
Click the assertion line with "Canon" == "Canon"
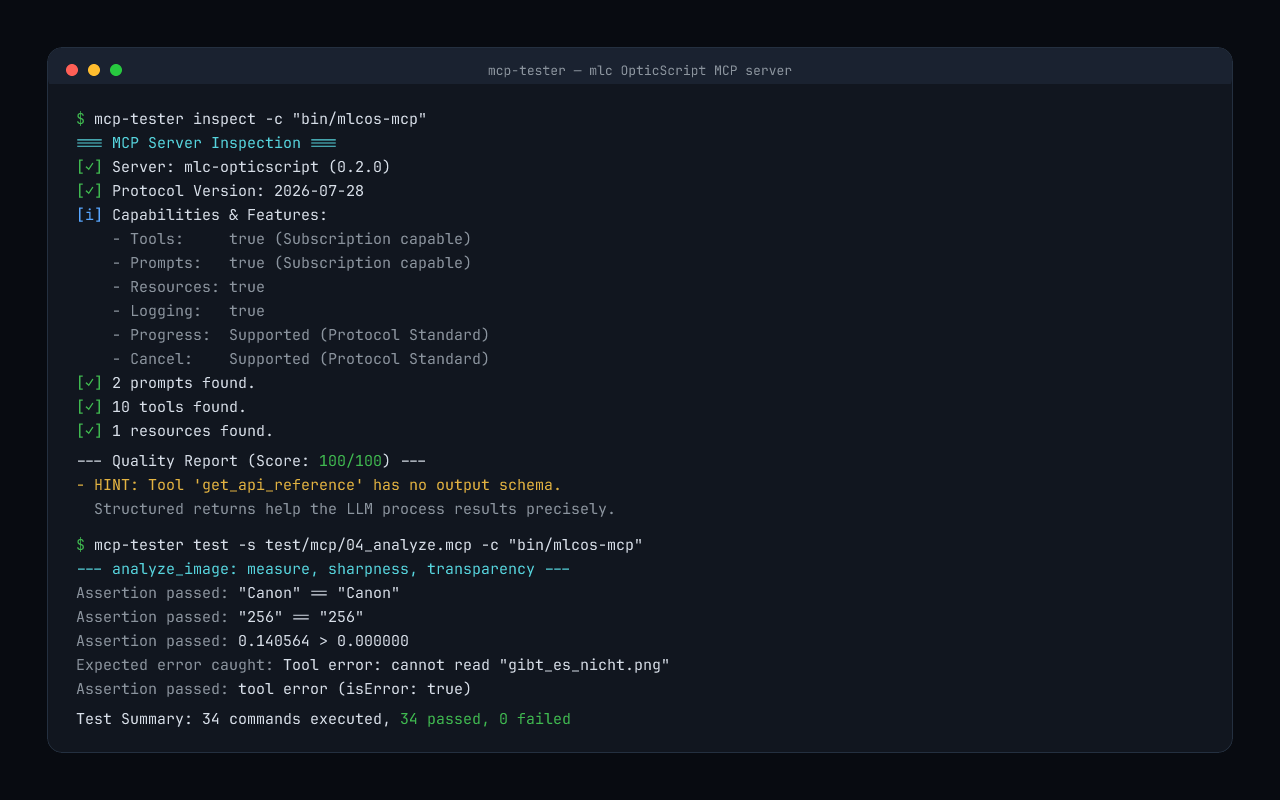(238, 593)
